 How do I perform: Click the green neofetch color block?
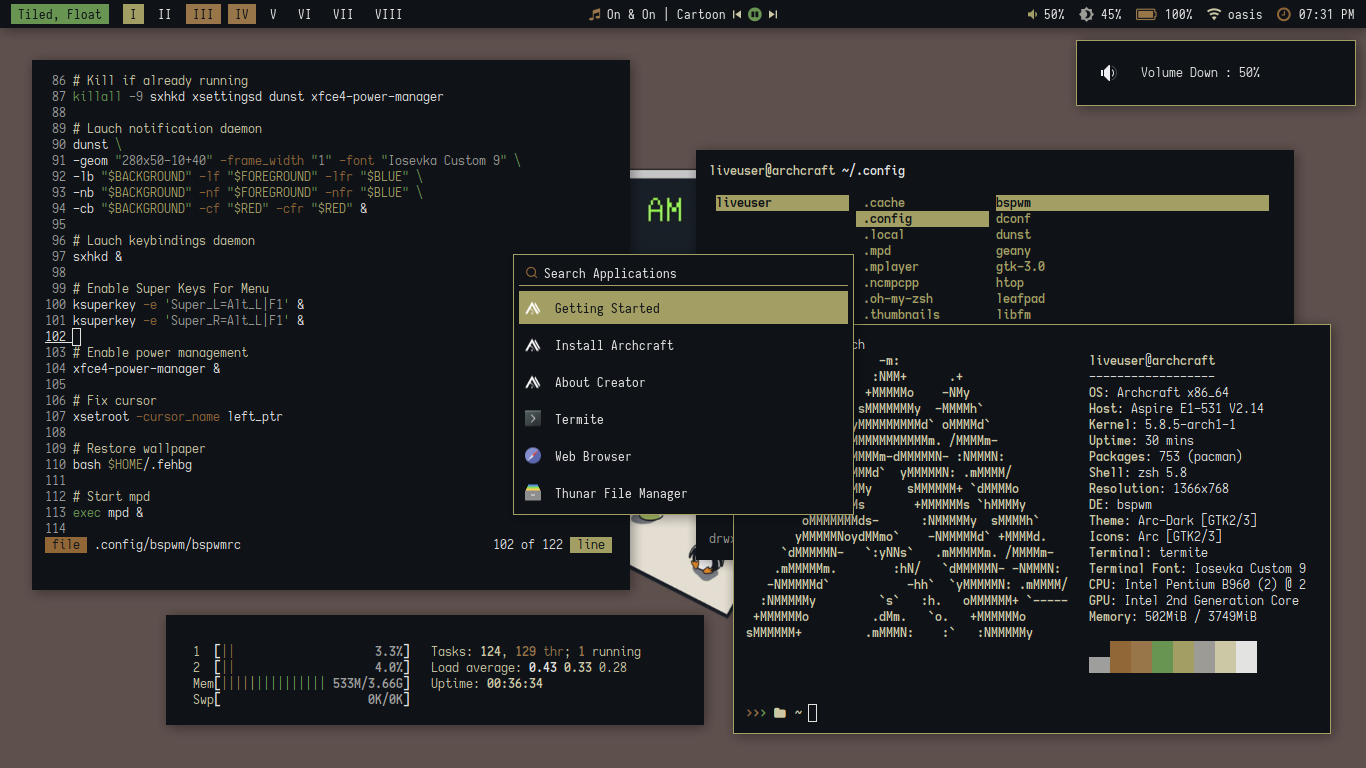pos(1162,657)
